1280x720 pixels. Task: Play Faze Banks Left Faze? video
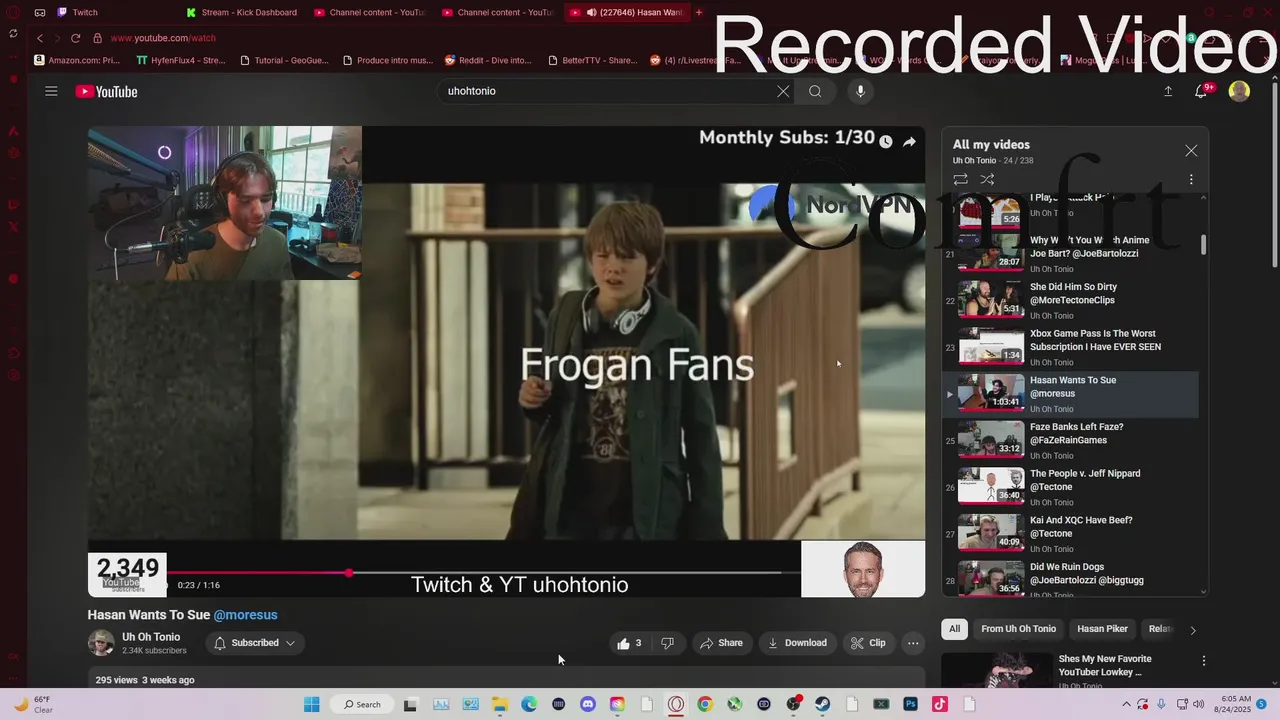coord(1071,441)
